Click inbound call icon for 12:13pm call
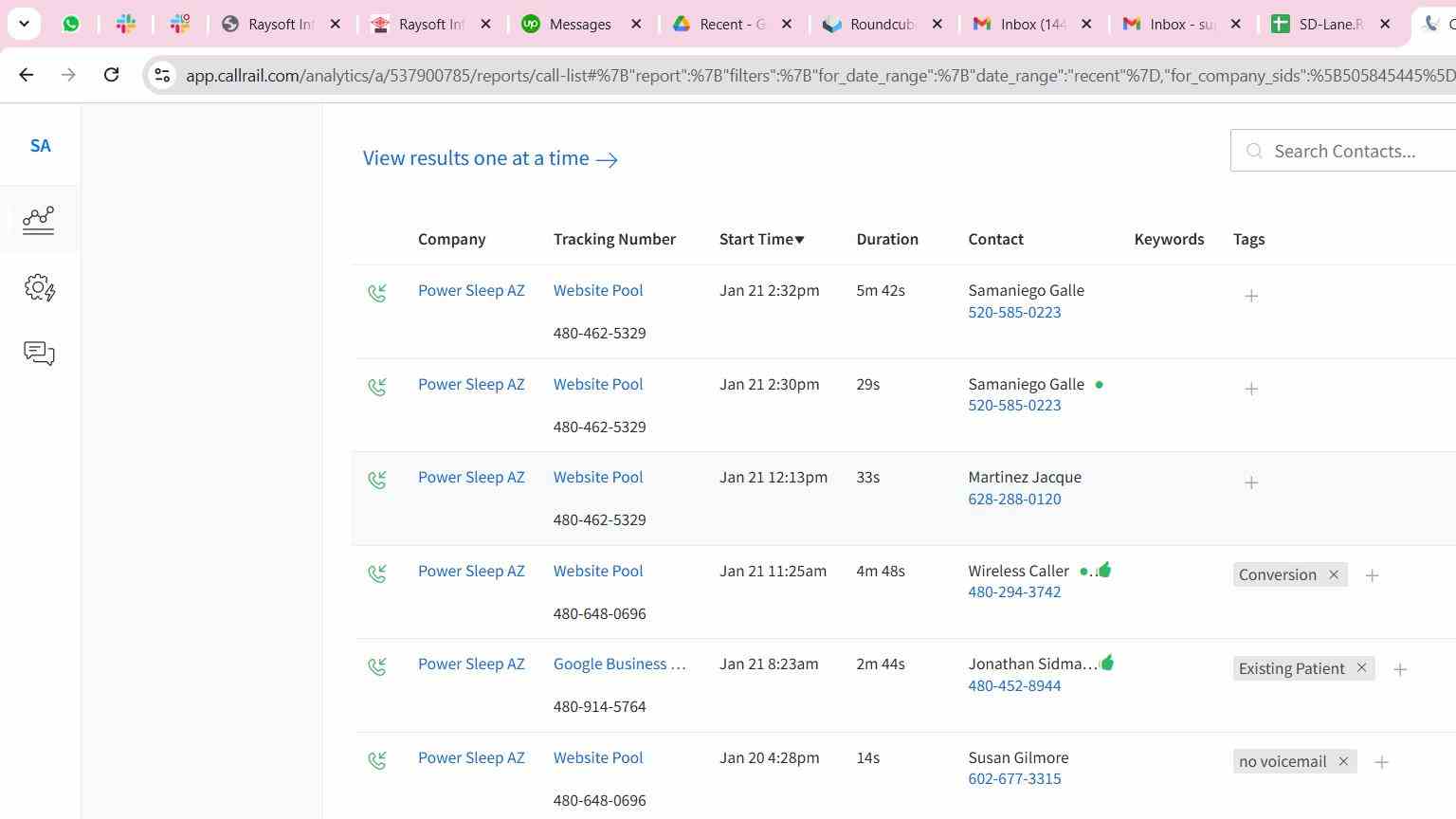Image resolution: width=1456 pixels, height=819 pixels. click(377, 480)
